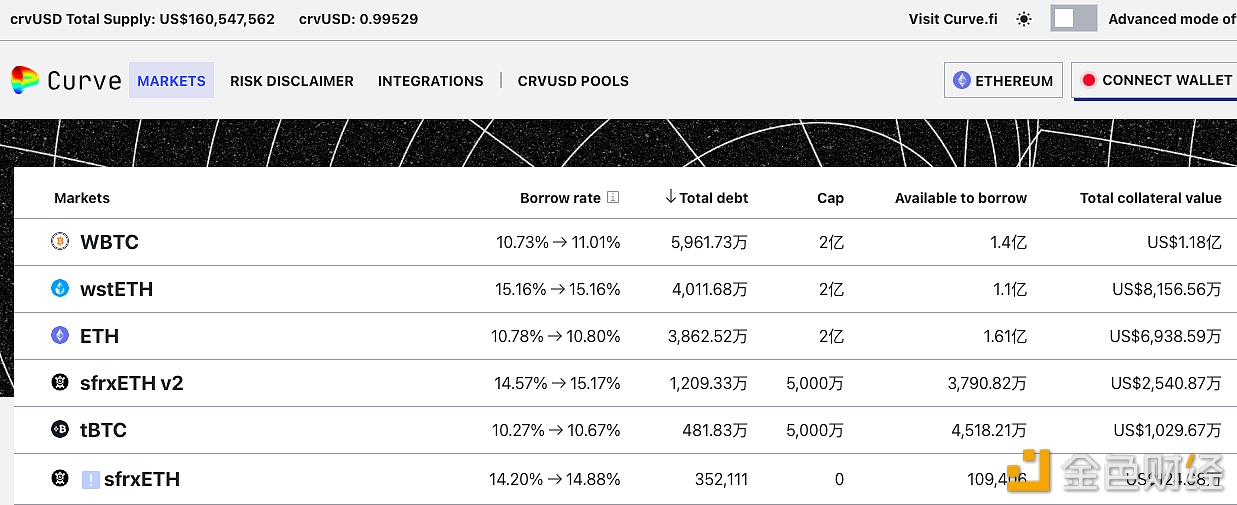Viewport: 1237px width, 505px height.
Task: Click the WBTC token icon
Action: tap(60, 241)
